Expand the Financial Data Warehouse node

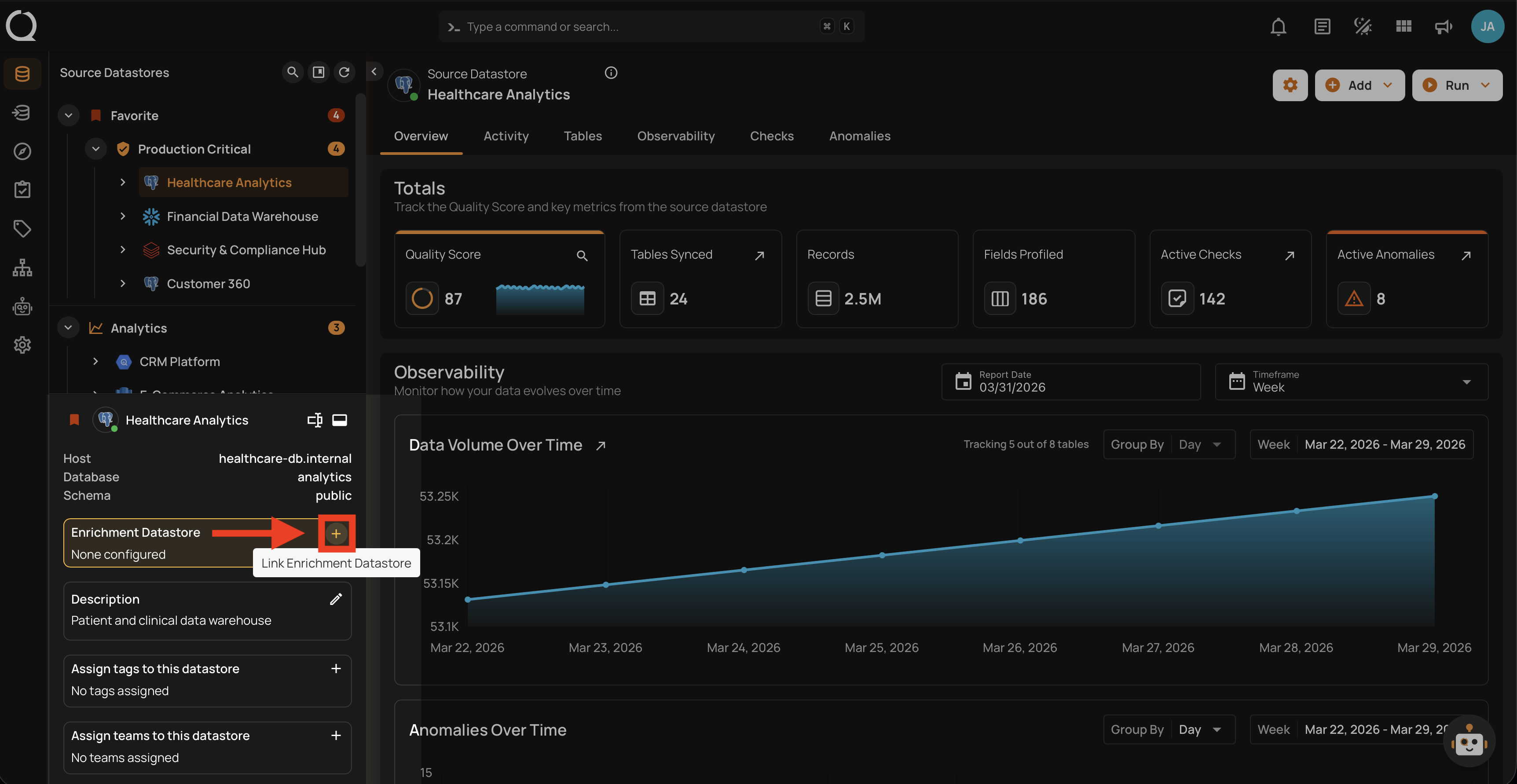[x=122, y=216]
